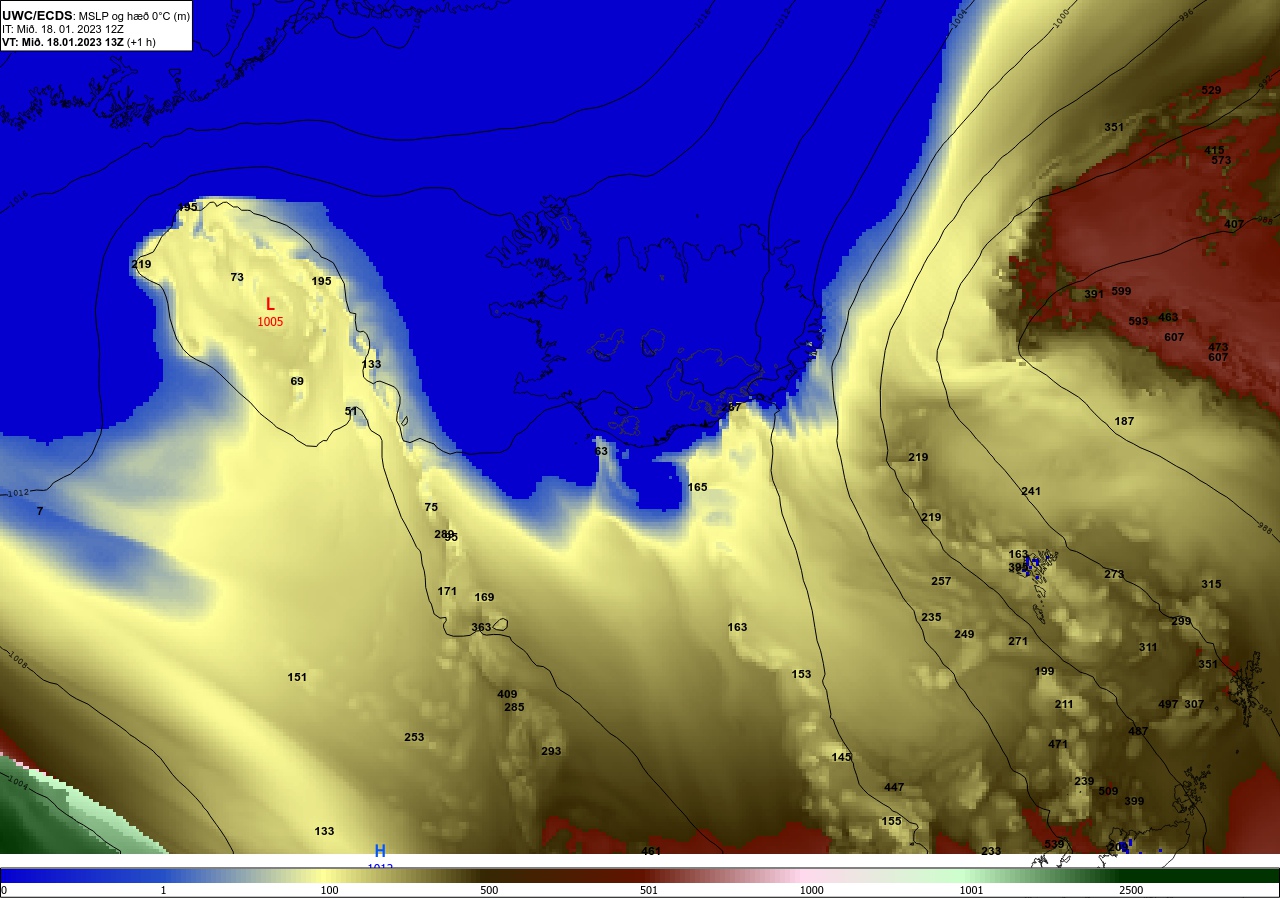Screen dimensions: 1280x898
Task: Click the height value 293
Action: coord(551,752)
